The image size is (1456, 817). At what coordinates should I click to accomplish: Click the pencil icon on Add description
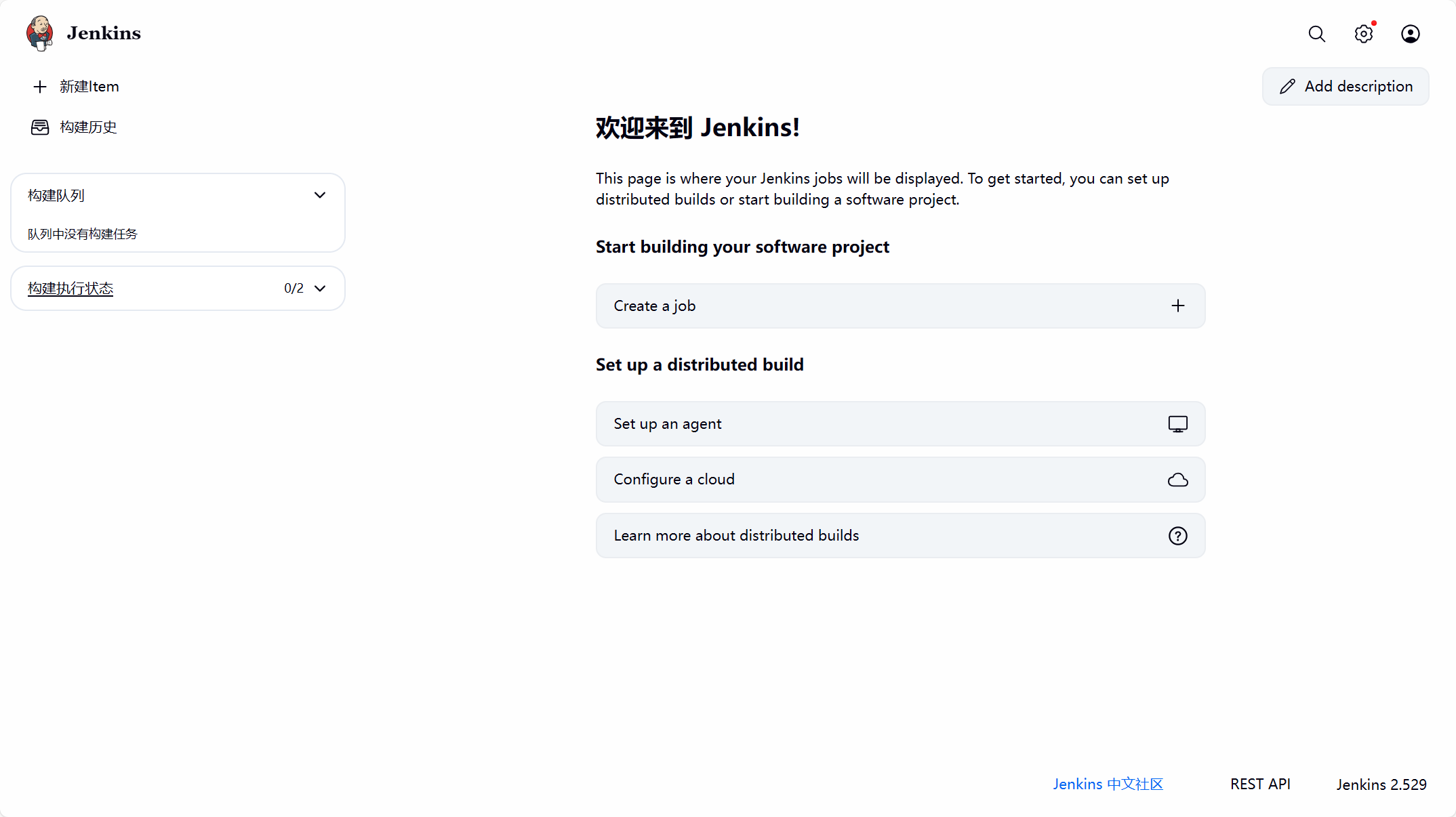click(x=1289, y=86)
